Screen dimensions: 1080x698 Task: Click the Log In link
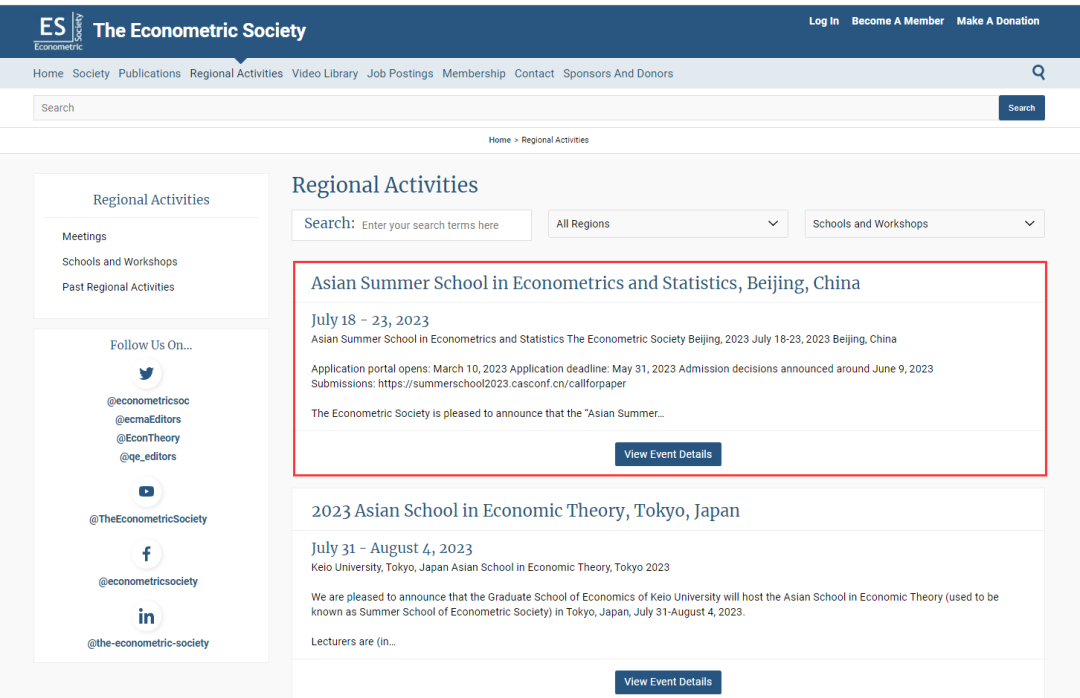pyautogui.click(x=824, y=21)
